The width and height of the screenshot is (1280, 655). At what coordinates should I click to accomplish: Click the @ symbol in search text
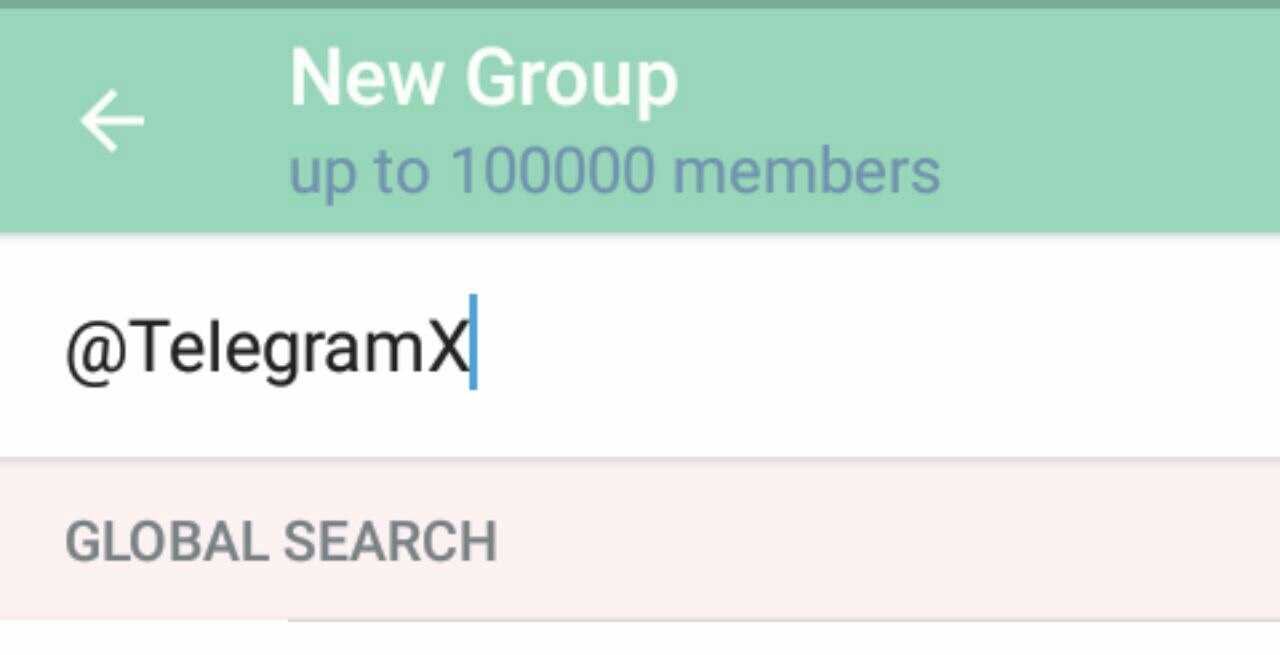91,349
